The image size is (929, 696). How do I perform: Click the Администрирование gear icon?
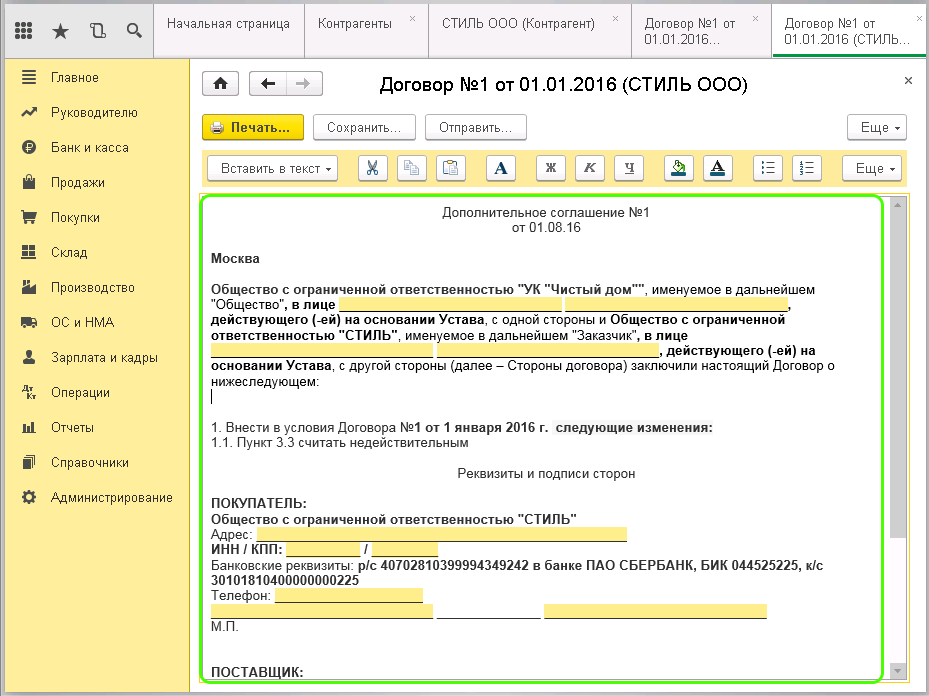(x=28, y=497)
